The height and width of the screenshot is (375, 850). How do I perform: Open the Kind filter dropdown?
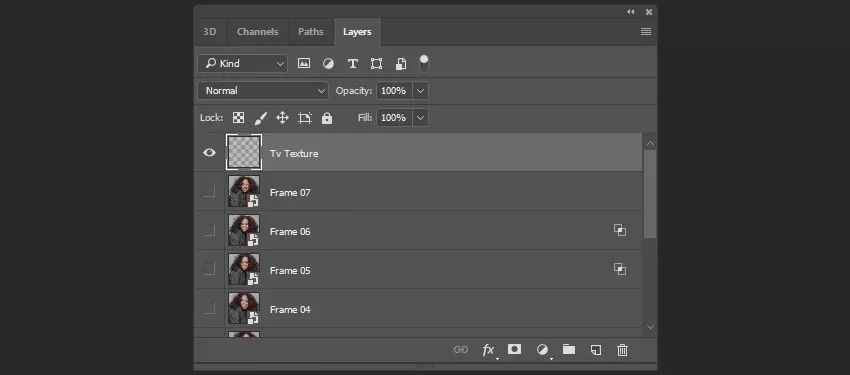pyautogui.click(x=242, y=63)
